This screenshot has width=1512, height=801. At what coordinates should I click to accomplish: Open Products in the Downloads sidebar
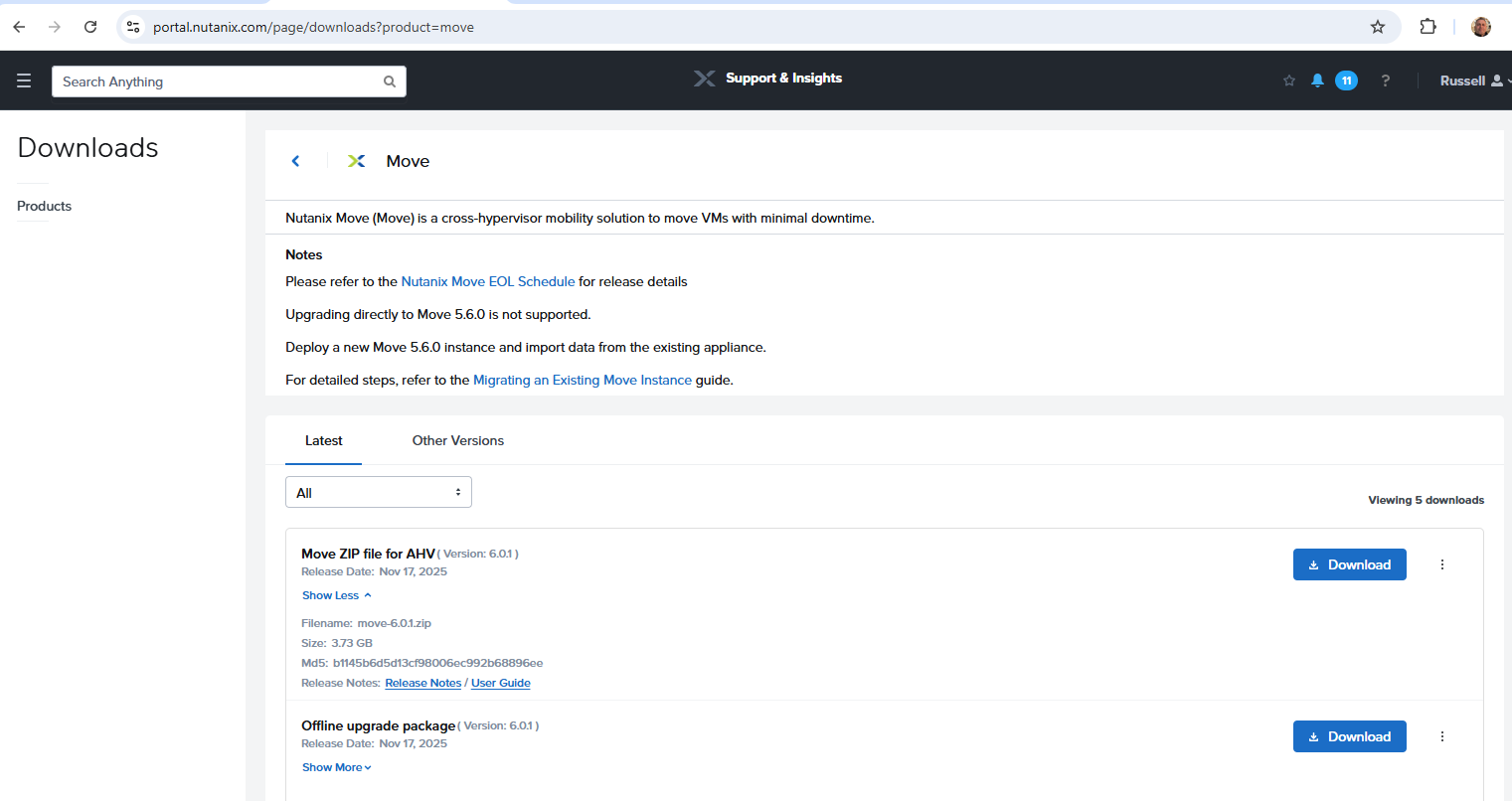[x=45, y=206]
